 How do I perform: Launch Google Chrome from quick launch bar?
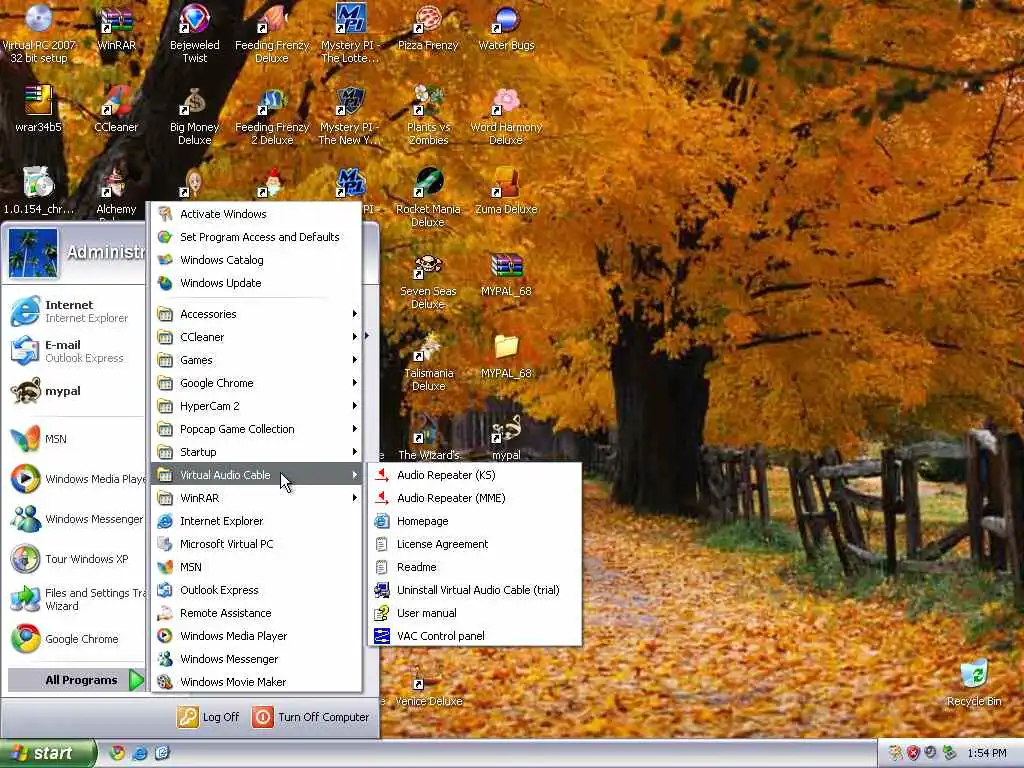coord(117,753)
